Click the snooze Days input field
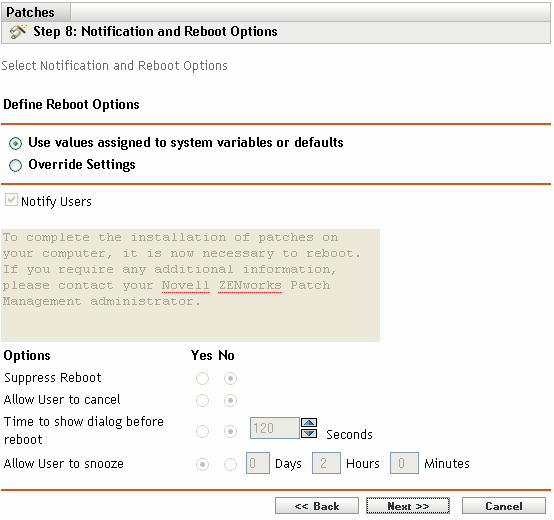This screenshot has height=520, width=554. click(258, 463)
